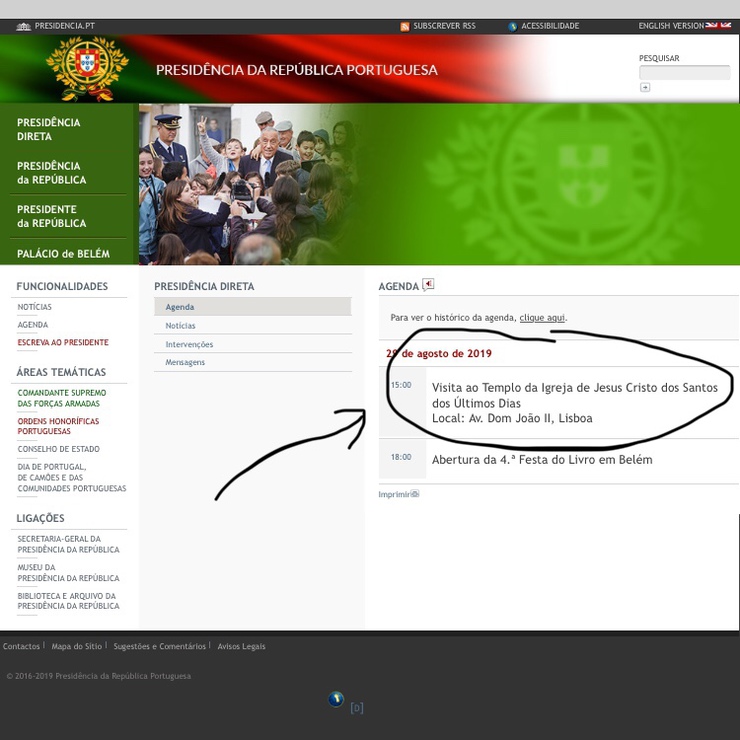The image size is (740, 740).
Task: Click 'Abertura da 4.ª Festa do Livro' entry
Action: click(x=542, y=460)
